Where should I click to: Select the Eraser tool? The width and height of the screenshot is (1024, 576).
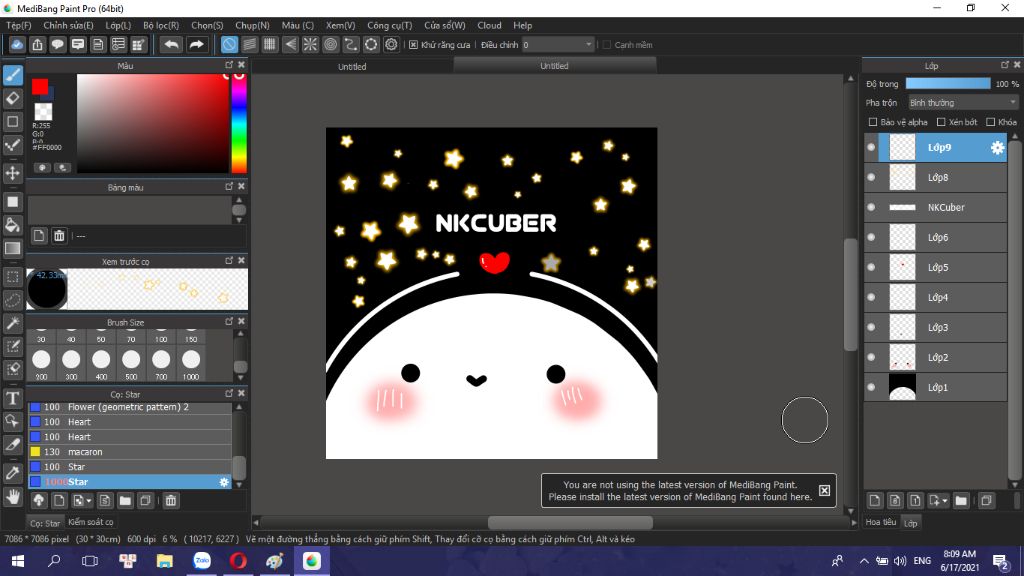(x=12, y=98)
